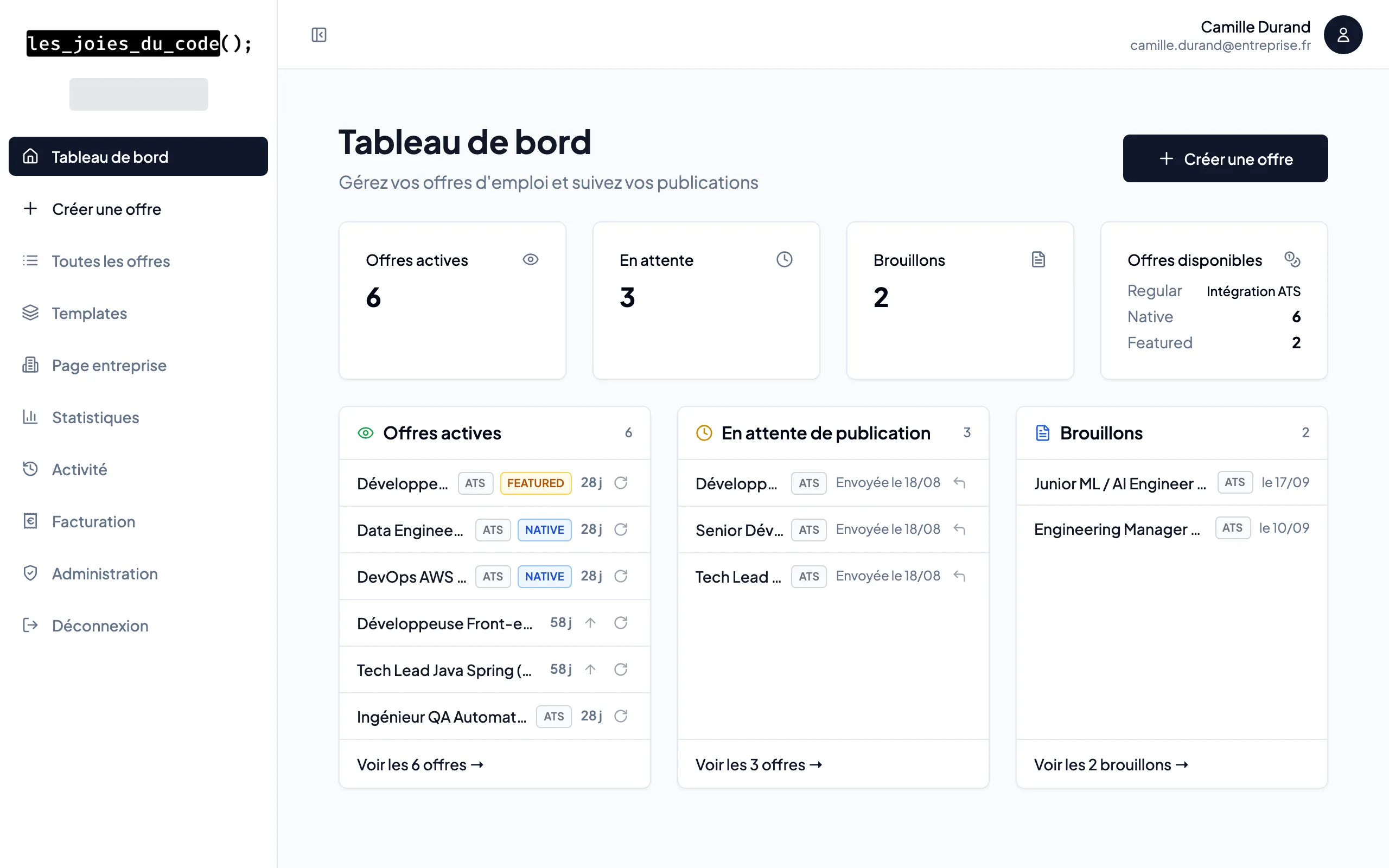Click the FEATURED badge on first offer

tap(536, 483)
